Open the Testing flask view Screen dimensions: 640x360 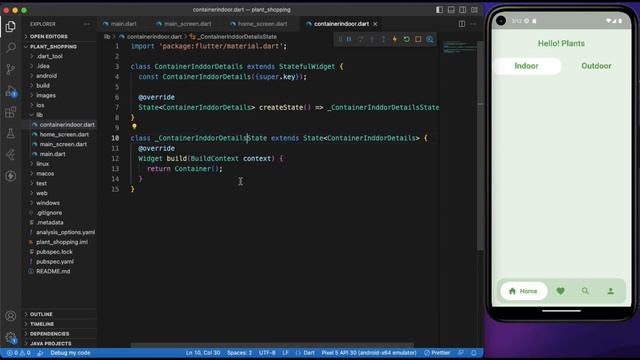11,133
